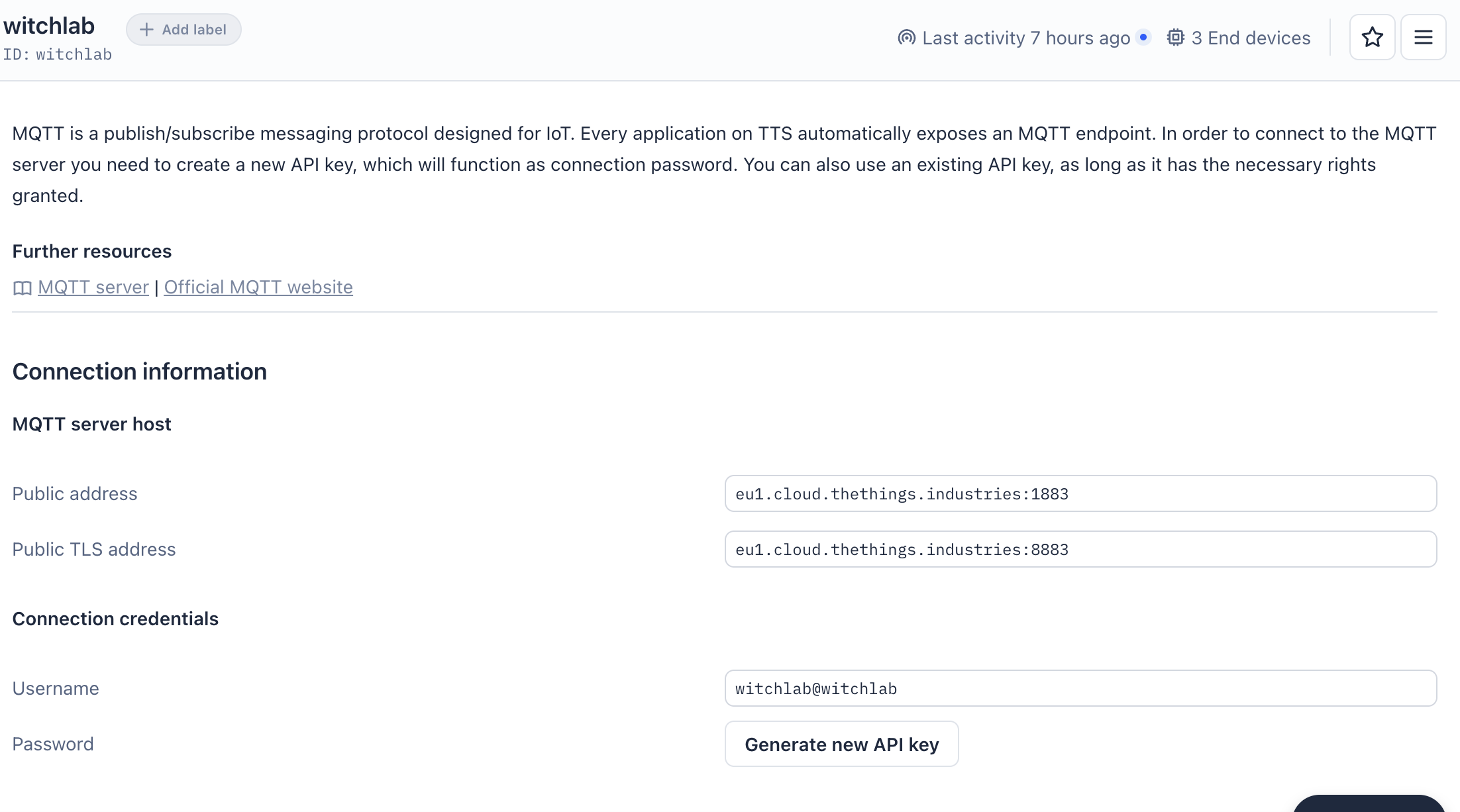The width and height of the screenshot is (1460, 812).
Task: Click Last activity 7 hours ago text
Action: (x=1025, y=38)
